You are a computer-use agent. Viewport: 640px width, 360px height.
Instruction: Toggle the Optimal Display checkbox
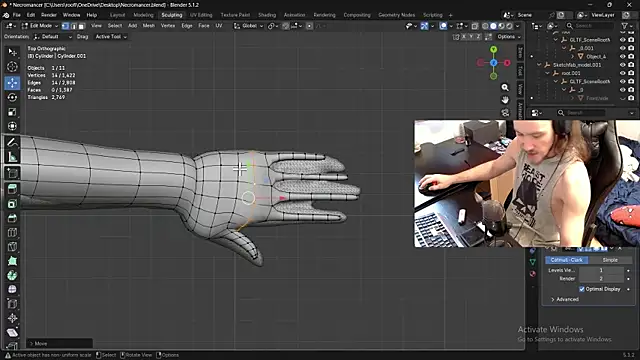point(582,289)
